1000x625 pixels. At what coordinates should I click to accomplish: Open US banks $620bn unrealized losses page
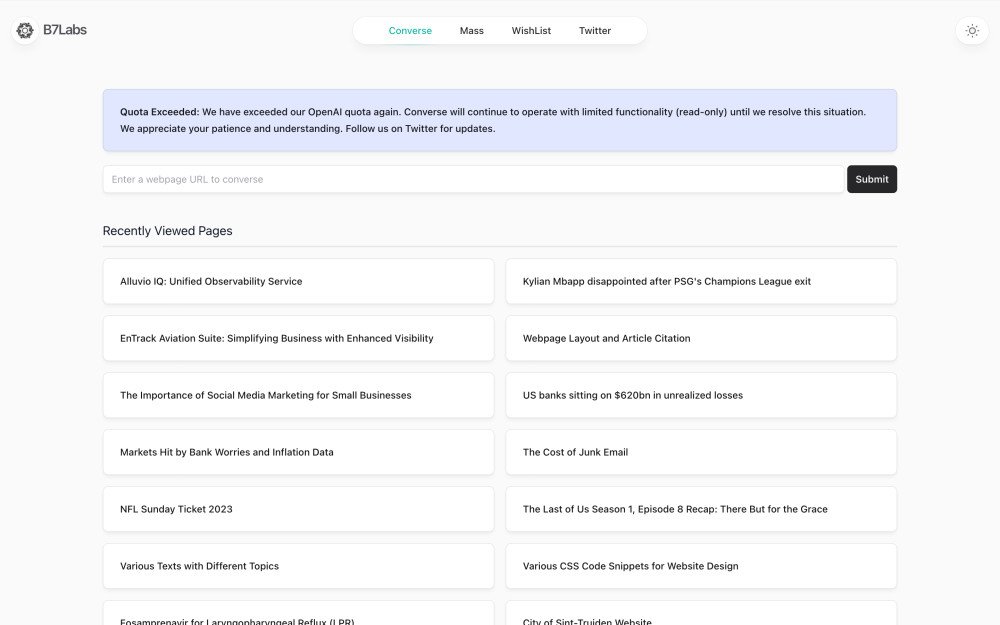700,396
